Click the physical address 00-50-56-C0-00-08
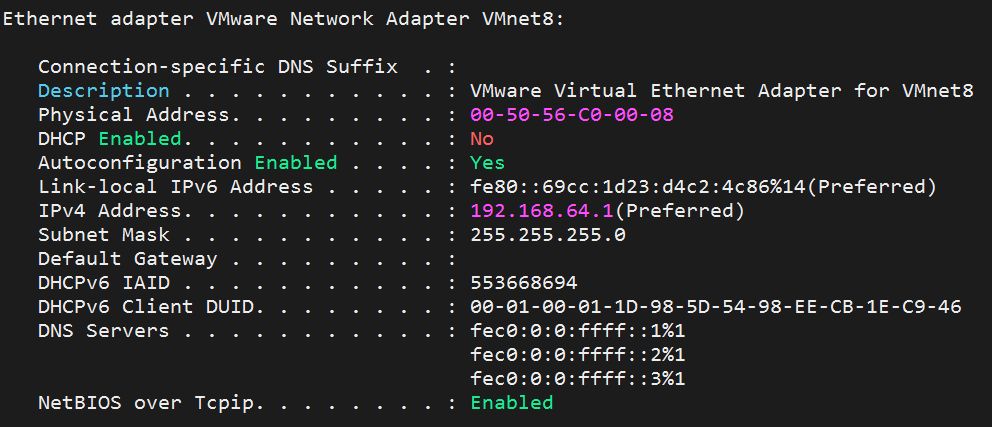The height and width of the screenshot is (427, 992). 572,115
